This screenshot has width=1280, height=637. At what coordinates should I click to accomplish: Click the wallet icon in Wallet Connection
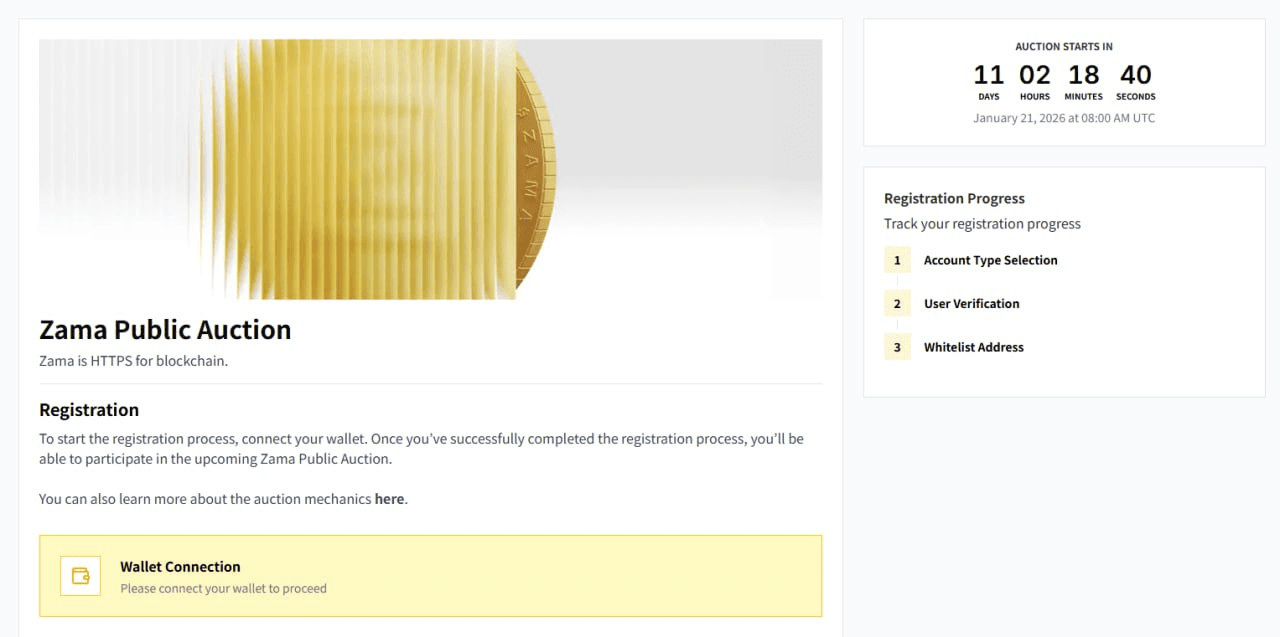tap(80, 576)
